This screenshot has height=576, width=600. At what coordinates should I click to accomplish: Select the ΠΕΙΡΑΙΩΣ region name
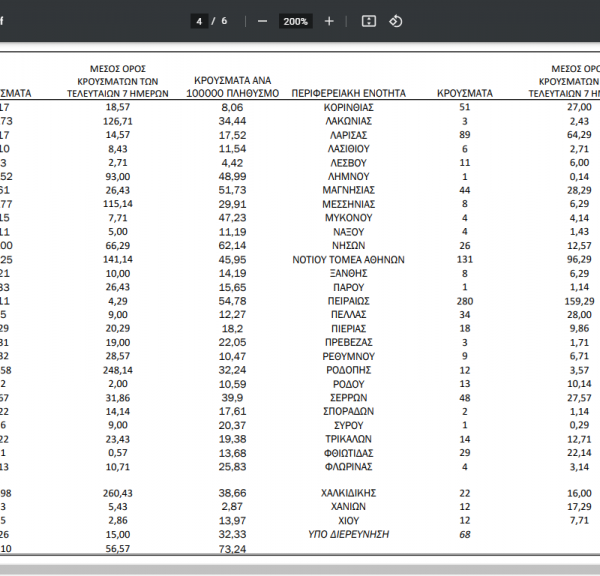point(349,301)
